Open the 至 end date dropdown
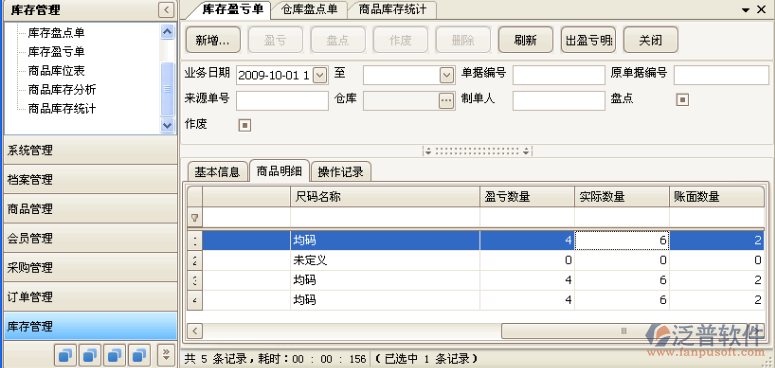 click(x=446, y=75)
